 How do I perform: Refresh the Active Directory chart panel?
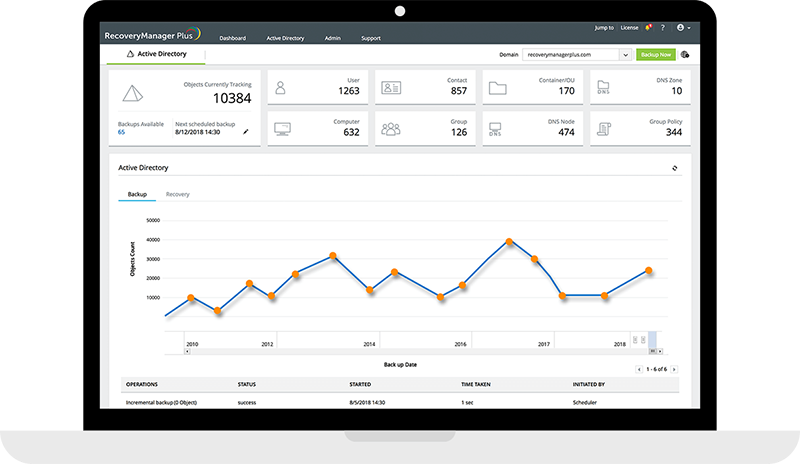coord(674,168)
